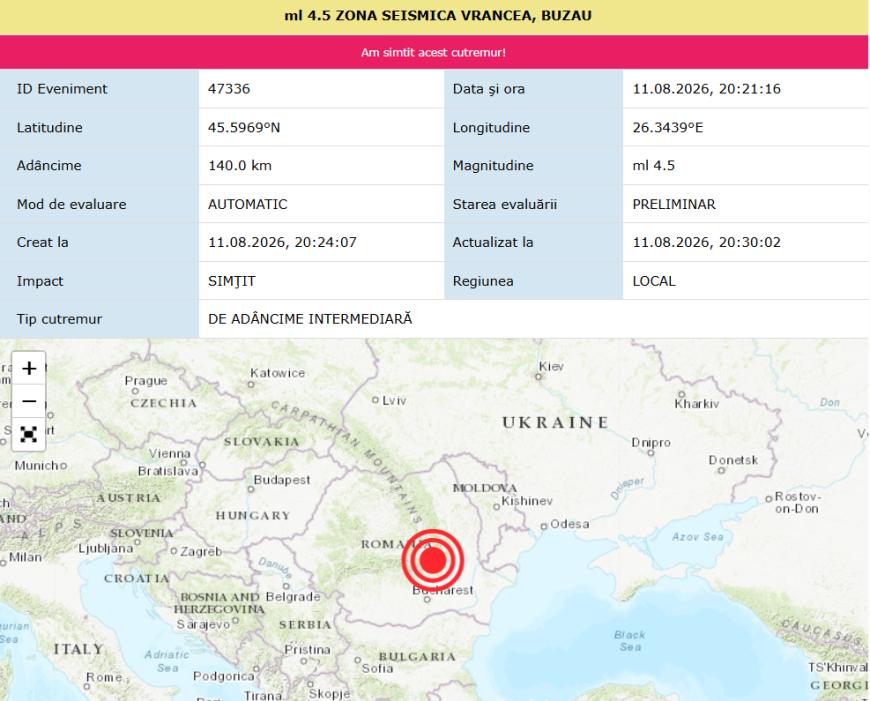870x701 pixels.
Task: Click Katowice on the map
Action: [277, 373]
